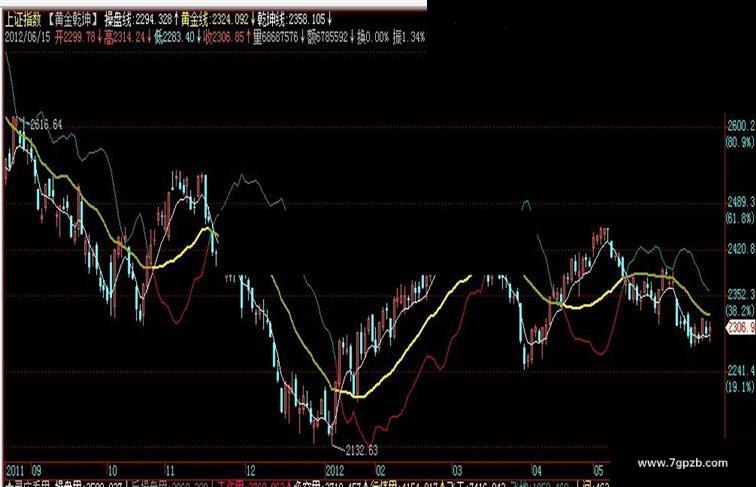Click the 04 month marker on timeline
Screen dimensions: 756x487
click(537, 471)
